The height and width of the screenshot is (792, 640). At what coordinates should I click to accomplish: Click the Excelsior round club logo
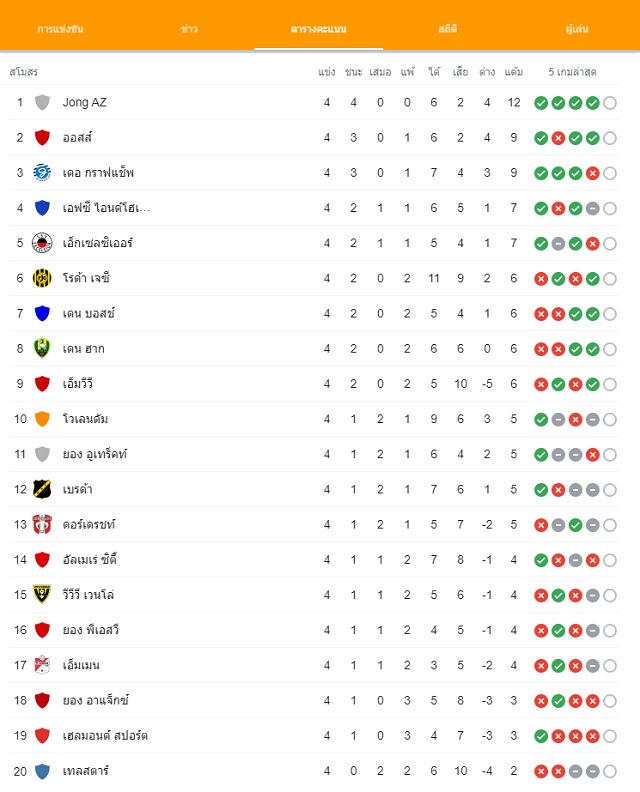(42, 243)
